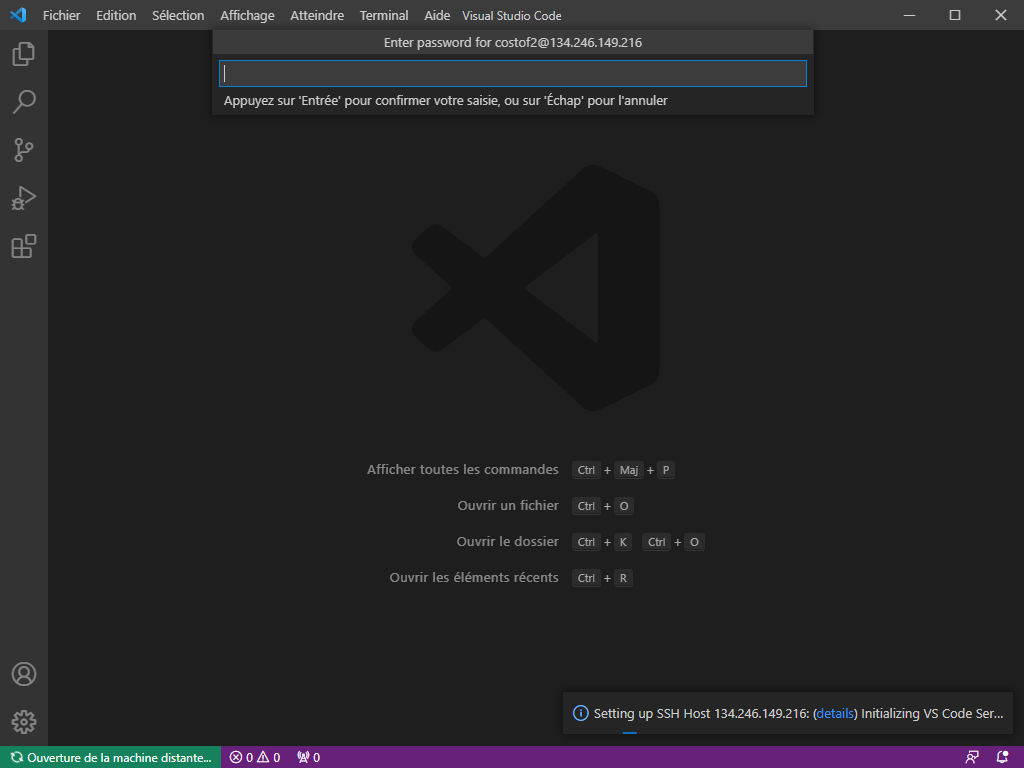Click the ports forwarded status indicator

click(x=308, y=757)
